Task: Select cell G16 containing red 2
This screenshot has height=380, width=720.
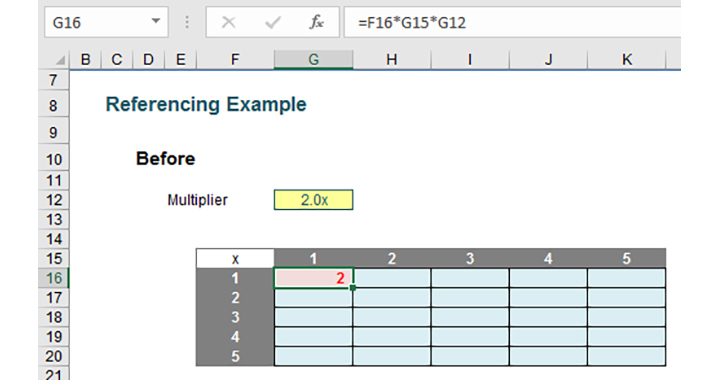Action: (314, 278)
